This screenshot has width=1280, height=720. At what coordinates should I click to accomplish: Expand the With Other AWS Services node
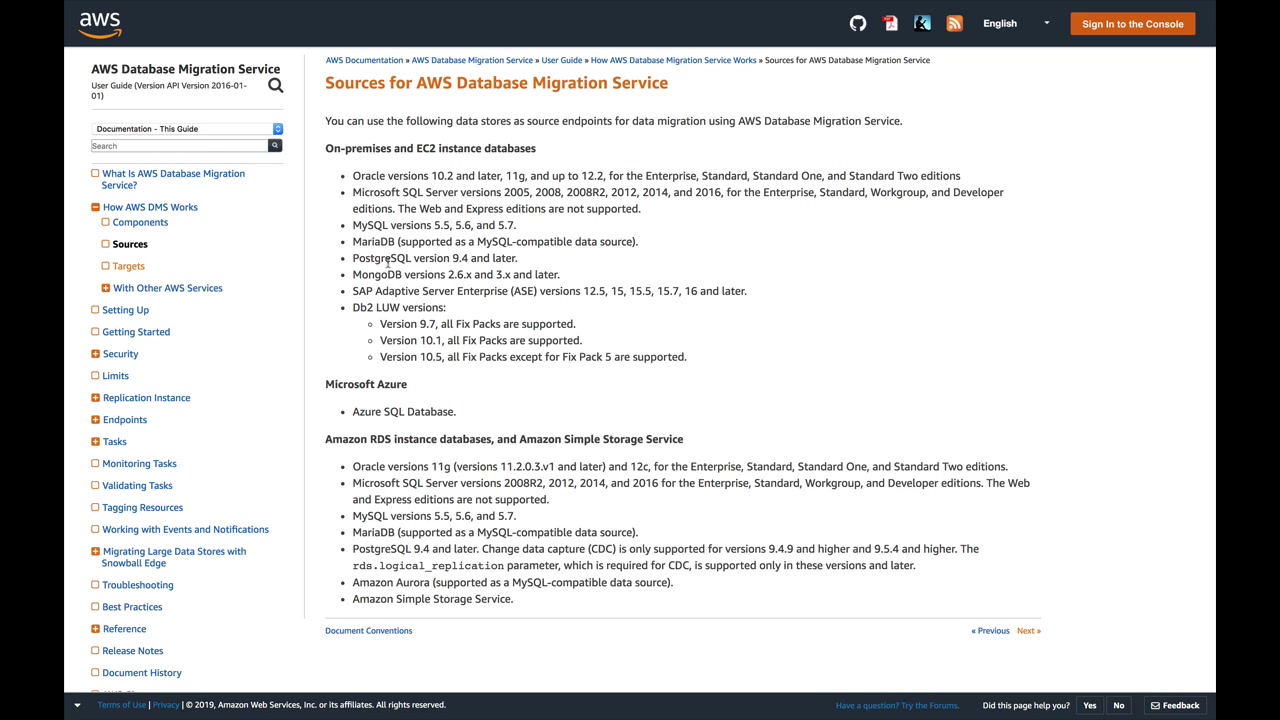[105, 288]
